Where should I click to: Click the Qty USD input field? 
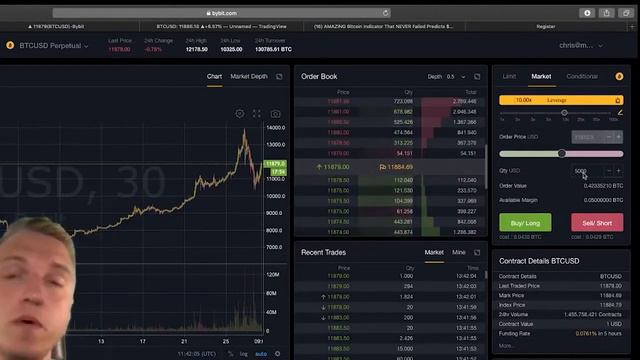[587, 171]
